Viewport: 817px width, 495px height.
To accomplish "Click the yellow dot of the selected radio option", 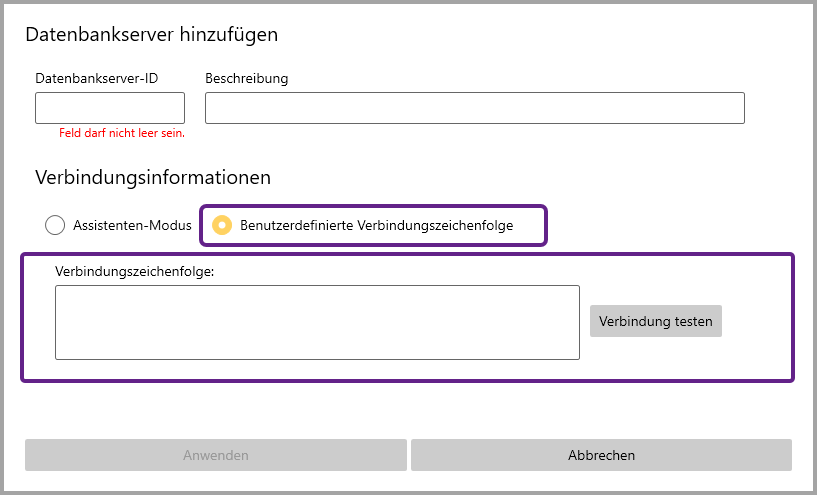I will point(222,225).
